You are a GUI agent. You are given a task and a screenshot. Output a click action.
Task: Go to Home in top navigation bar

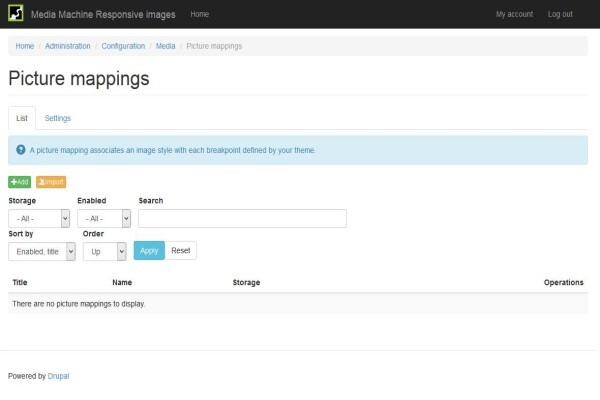pos(200,14)
